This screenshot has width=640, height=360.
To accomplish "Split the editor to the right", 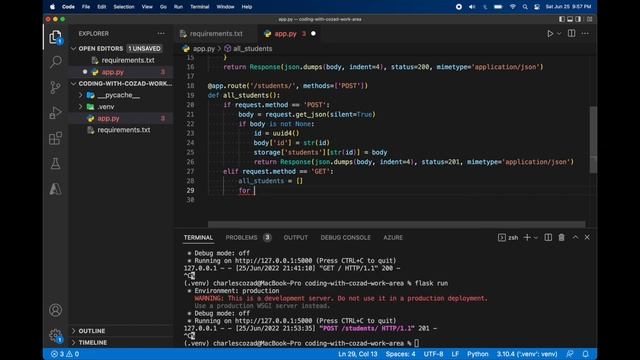I will coord(571,33).
